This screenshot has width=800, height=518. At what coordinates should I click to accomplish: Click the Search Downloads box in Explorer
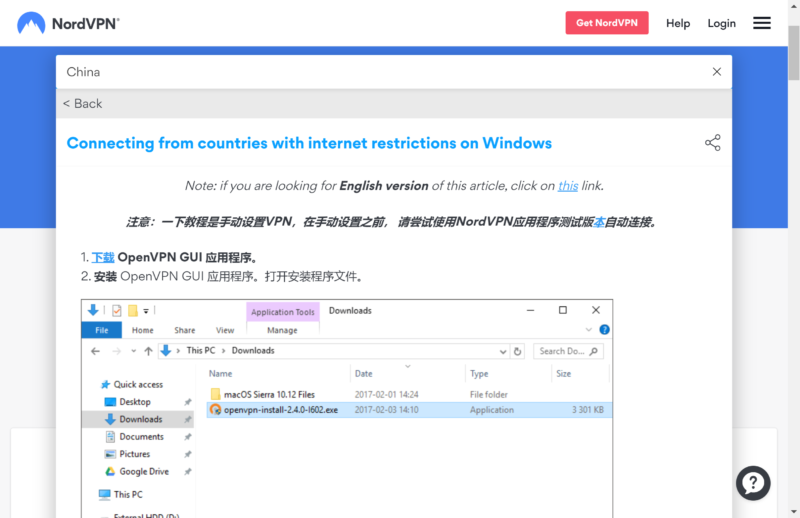coord(568,351)
